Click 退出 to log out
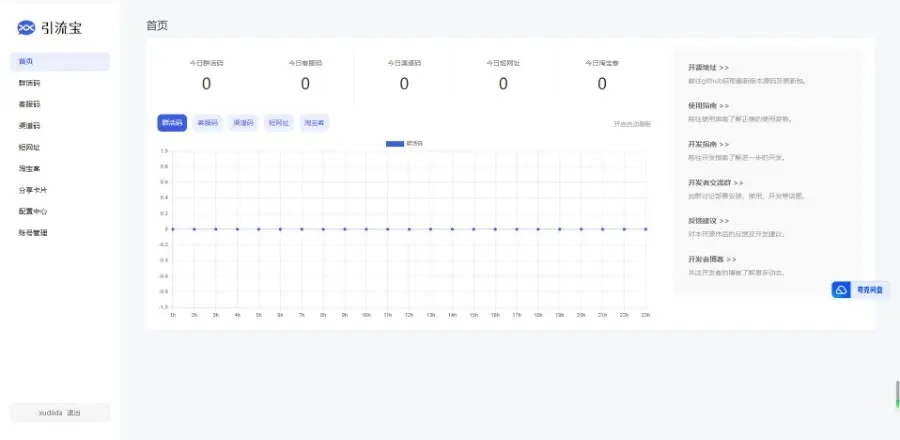The width and height of the screenshot is (900, 440). 73,413
